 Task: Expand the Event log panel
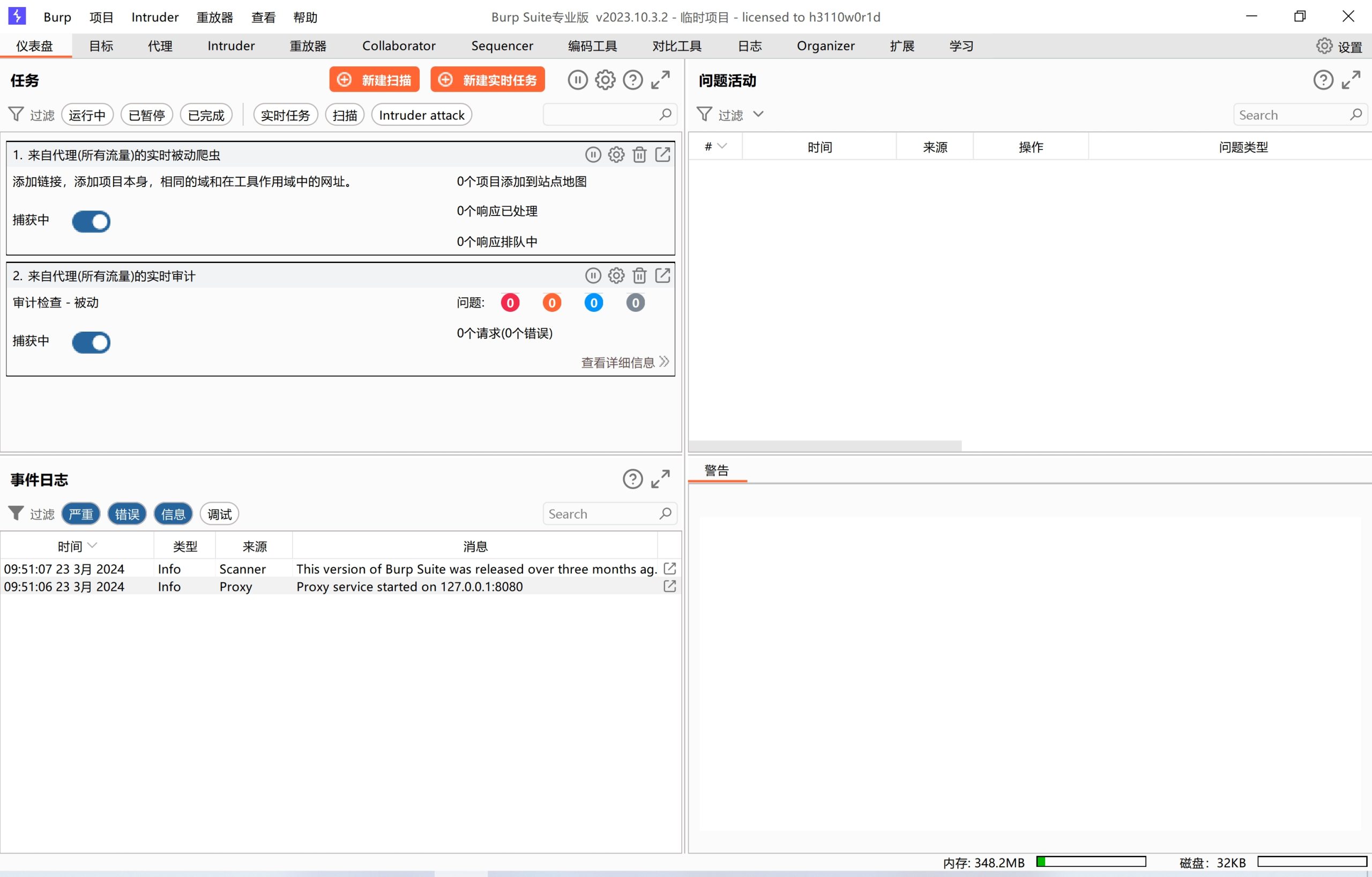click(x=660, y=479)
